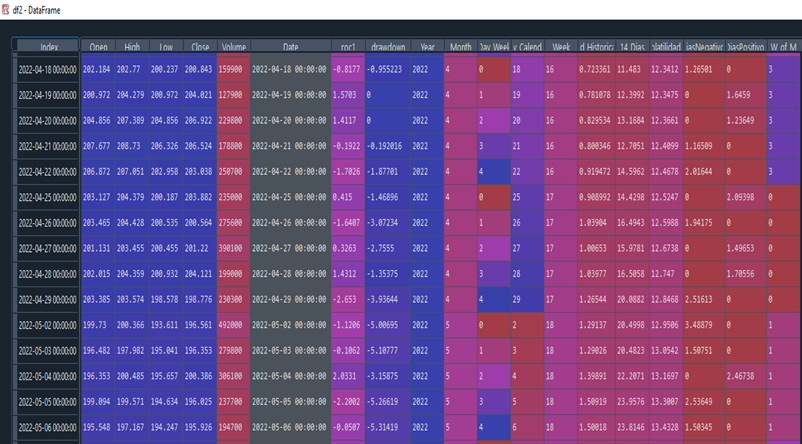Select High cell 197.167
This screenshot has width=802, height=444.
[x=132, y=428]
